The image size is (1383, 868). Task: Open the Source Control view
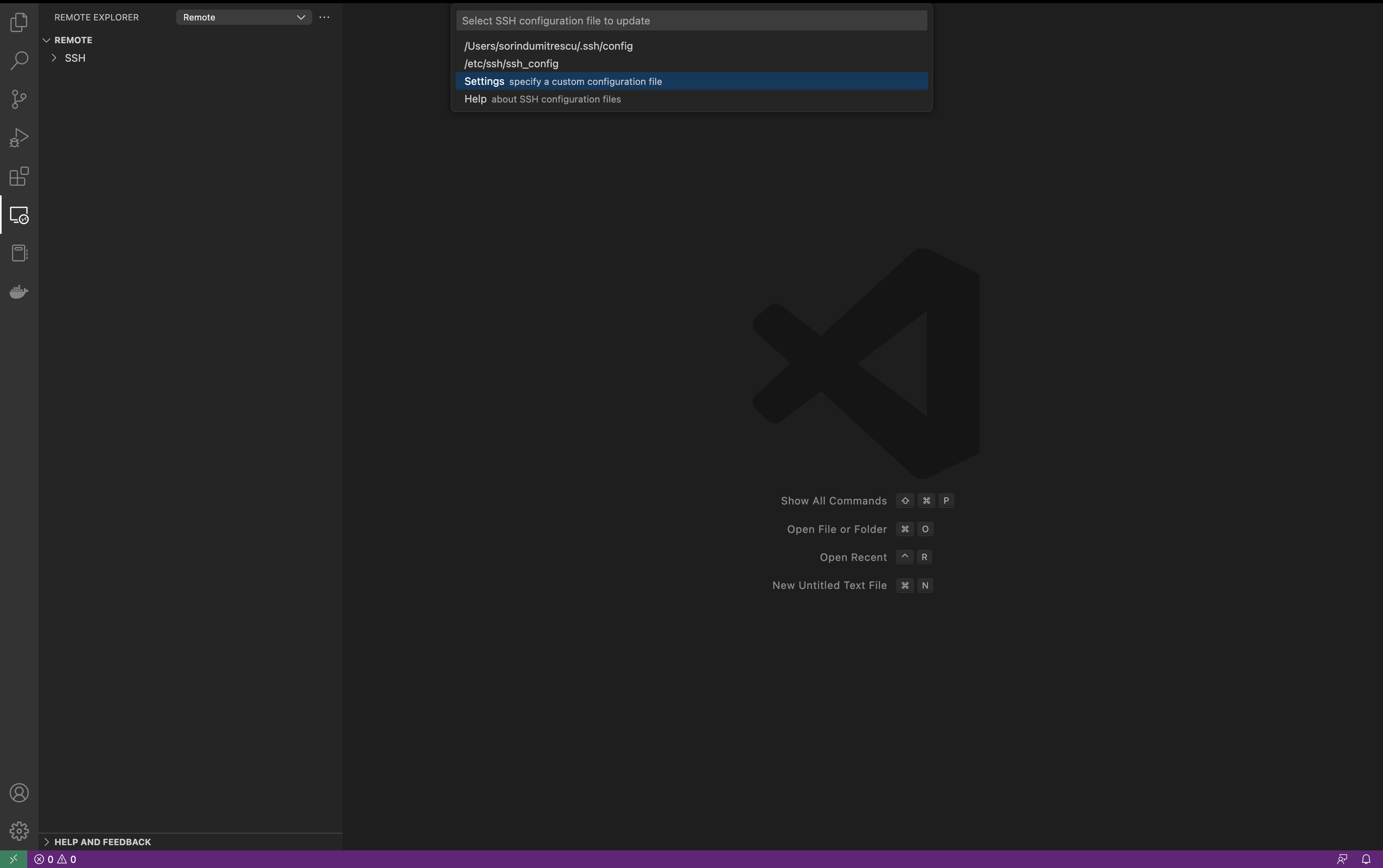[x=19, y=99]
